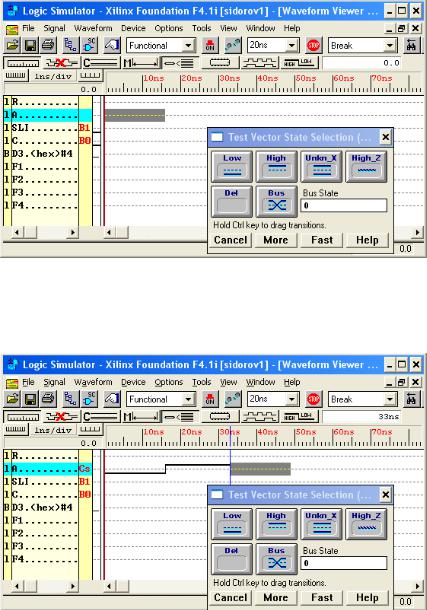Click Fast button in lower dialog
The image size is (427, 610).
[322, 598]
